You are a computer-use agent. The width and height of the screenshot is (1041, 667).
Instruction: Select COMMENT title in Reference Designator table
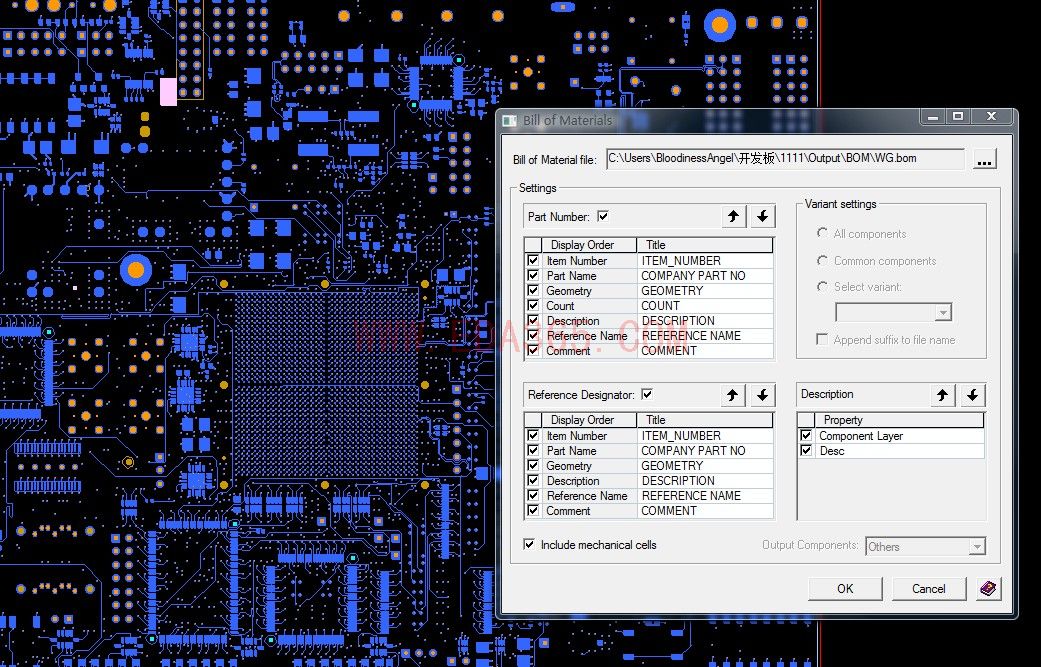pyautogui.click(x=706, y=511)
